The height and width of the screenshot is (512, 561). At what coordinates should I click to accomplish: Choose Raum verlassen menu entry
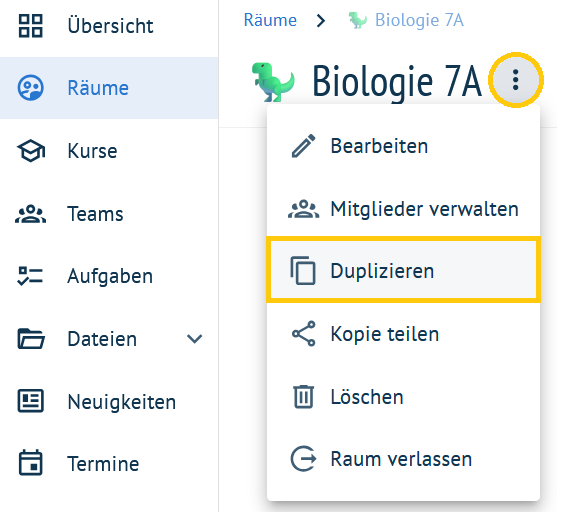[x=403, y=459]
